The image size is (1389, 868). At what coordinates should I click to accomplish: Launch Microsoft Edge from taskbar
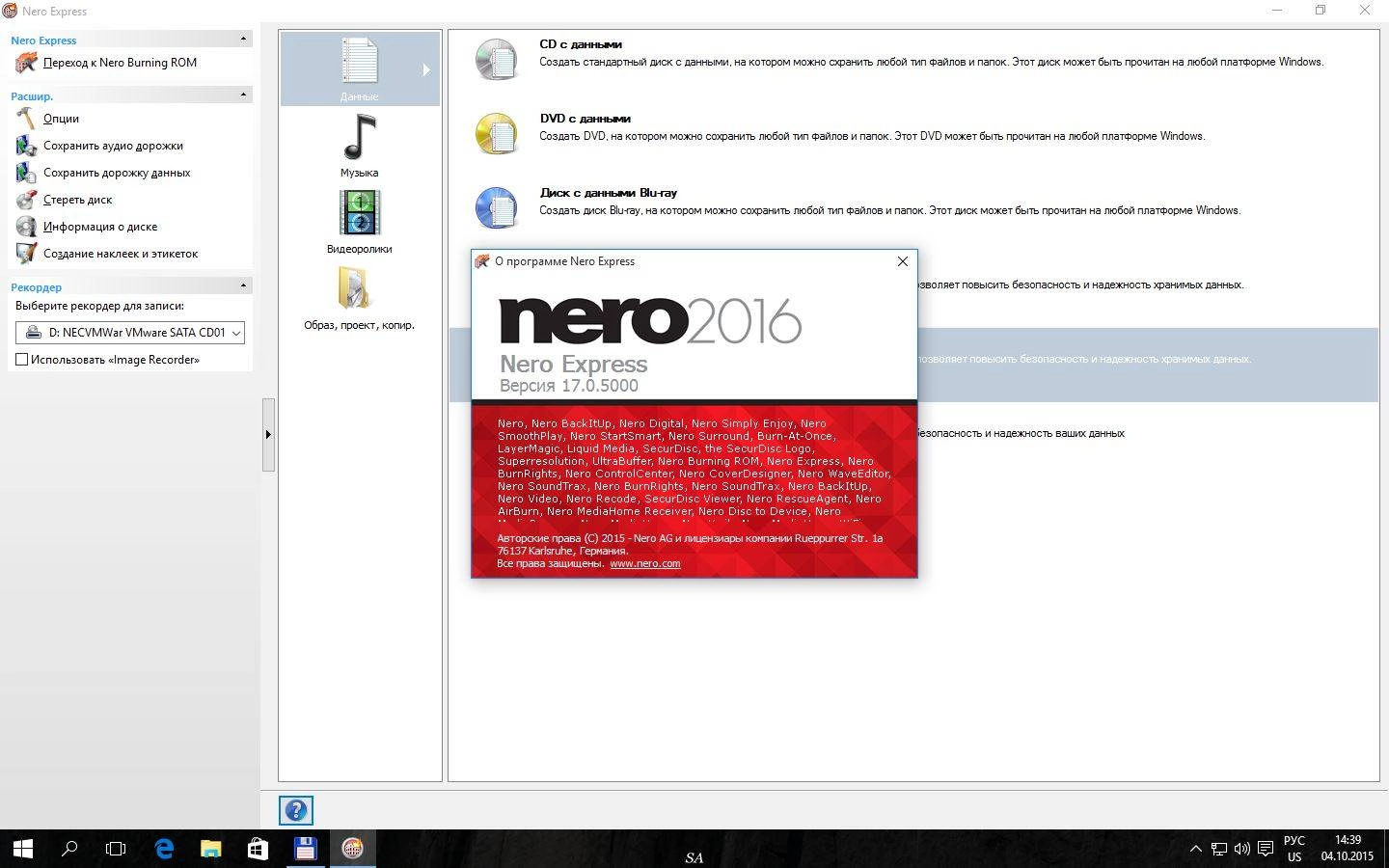point(164,849)
